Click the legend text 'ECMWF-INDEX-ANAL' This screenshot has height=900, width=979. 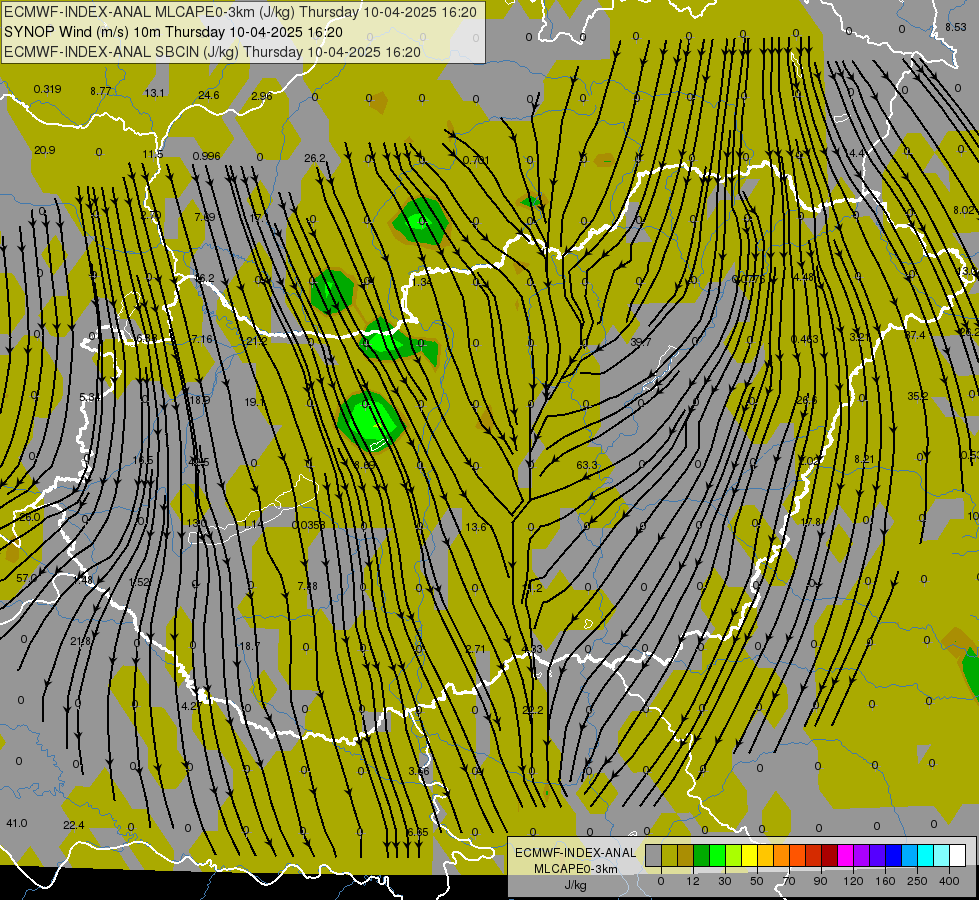tap(576, 853)
